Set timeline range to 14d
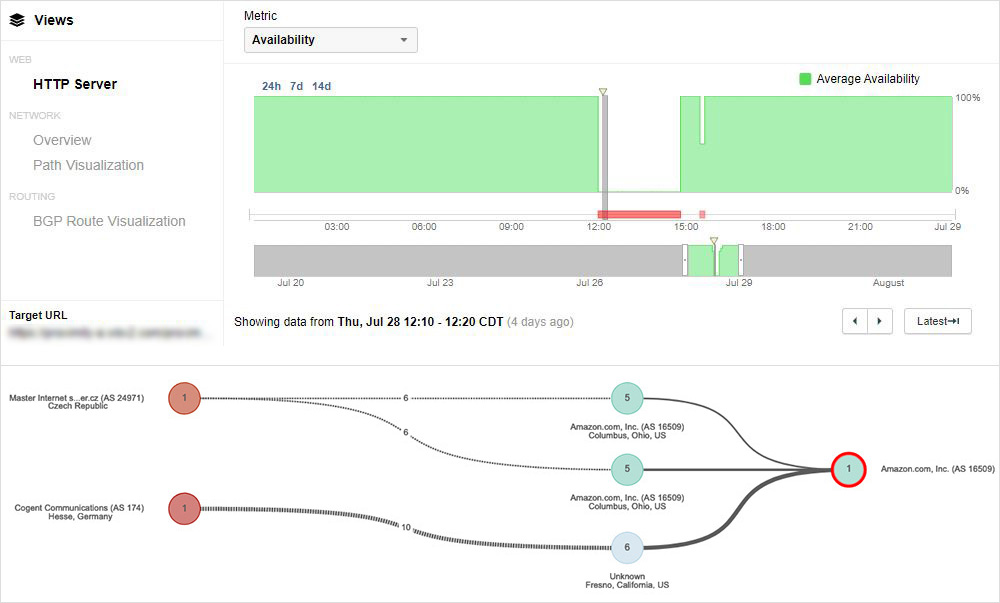This screenshot has height=603, width=1000. click(x=321, y=86)
